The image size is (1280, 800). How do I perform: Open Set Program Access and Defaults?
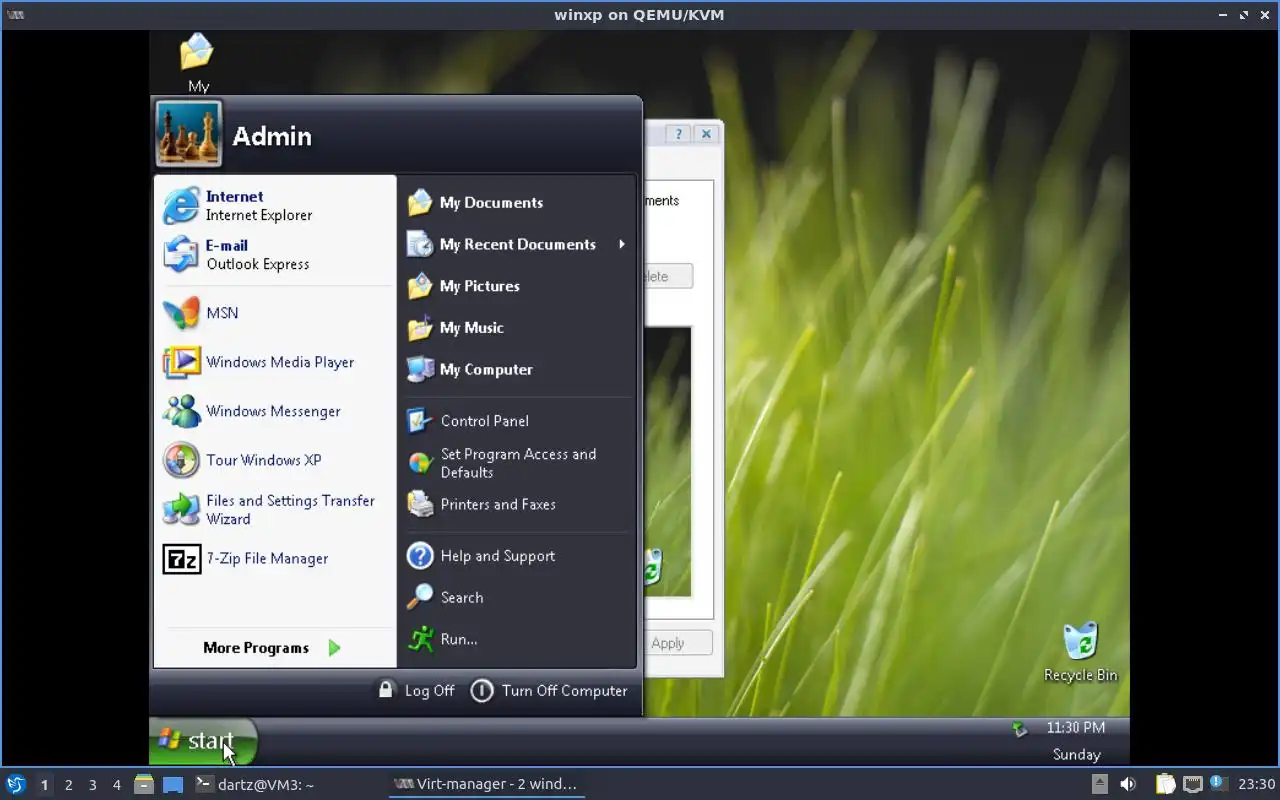click(518, 463)
